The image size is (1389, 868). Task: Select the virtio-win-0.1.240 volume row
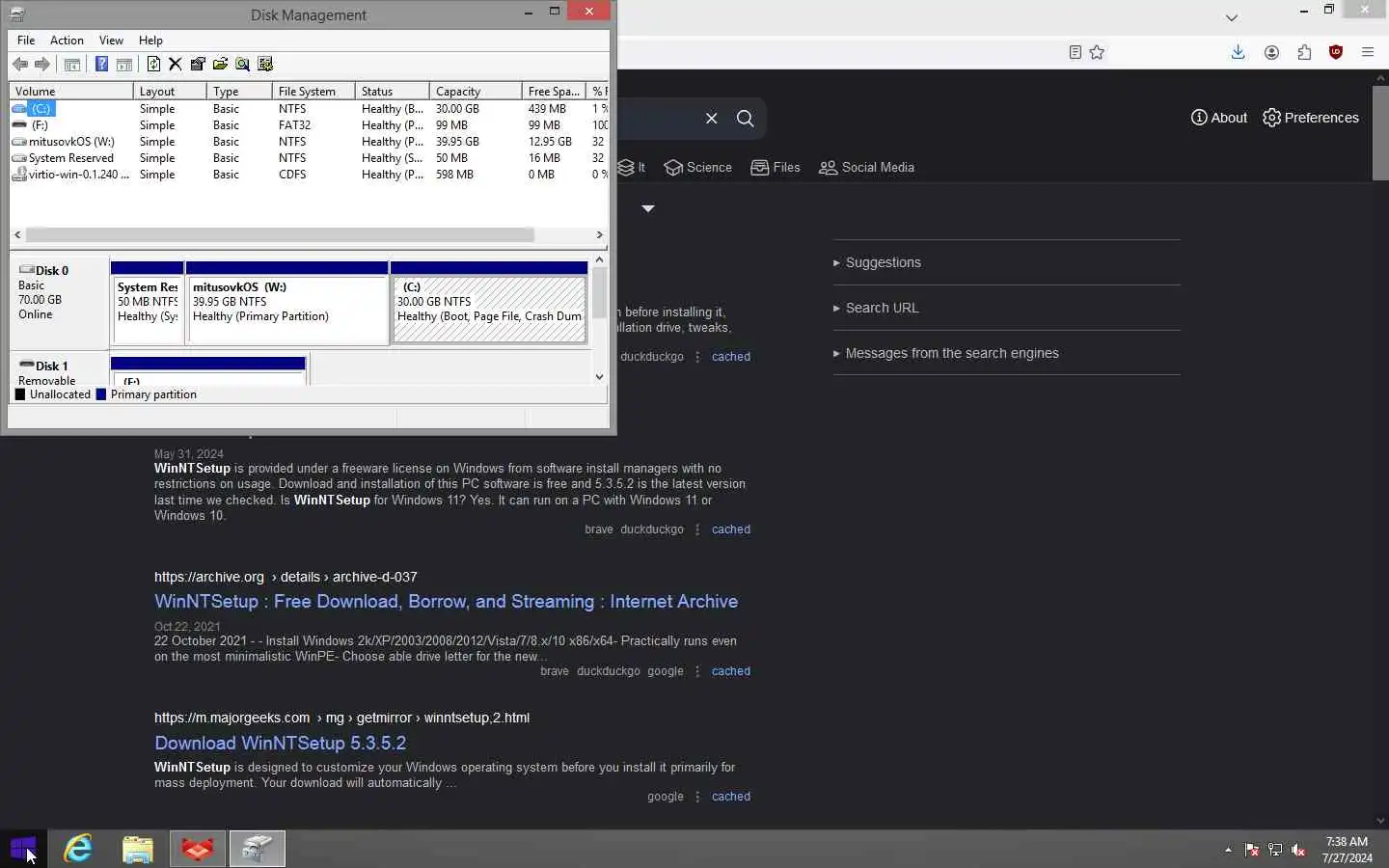click(x=309, y=175)
